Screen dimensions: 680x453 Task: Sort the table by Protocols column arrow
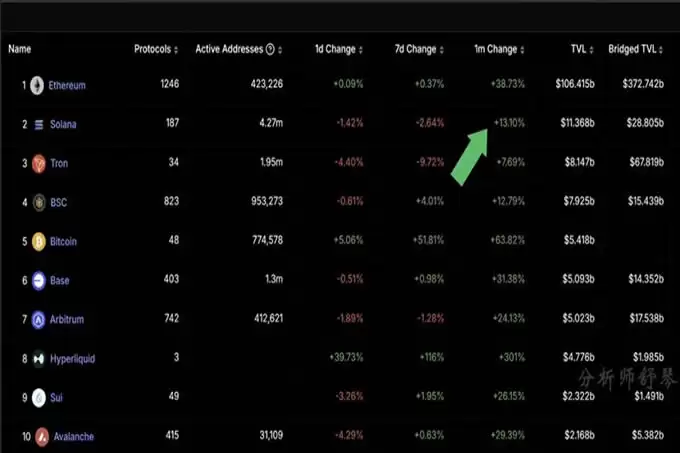pyautogui.click(x=176, y=50)
